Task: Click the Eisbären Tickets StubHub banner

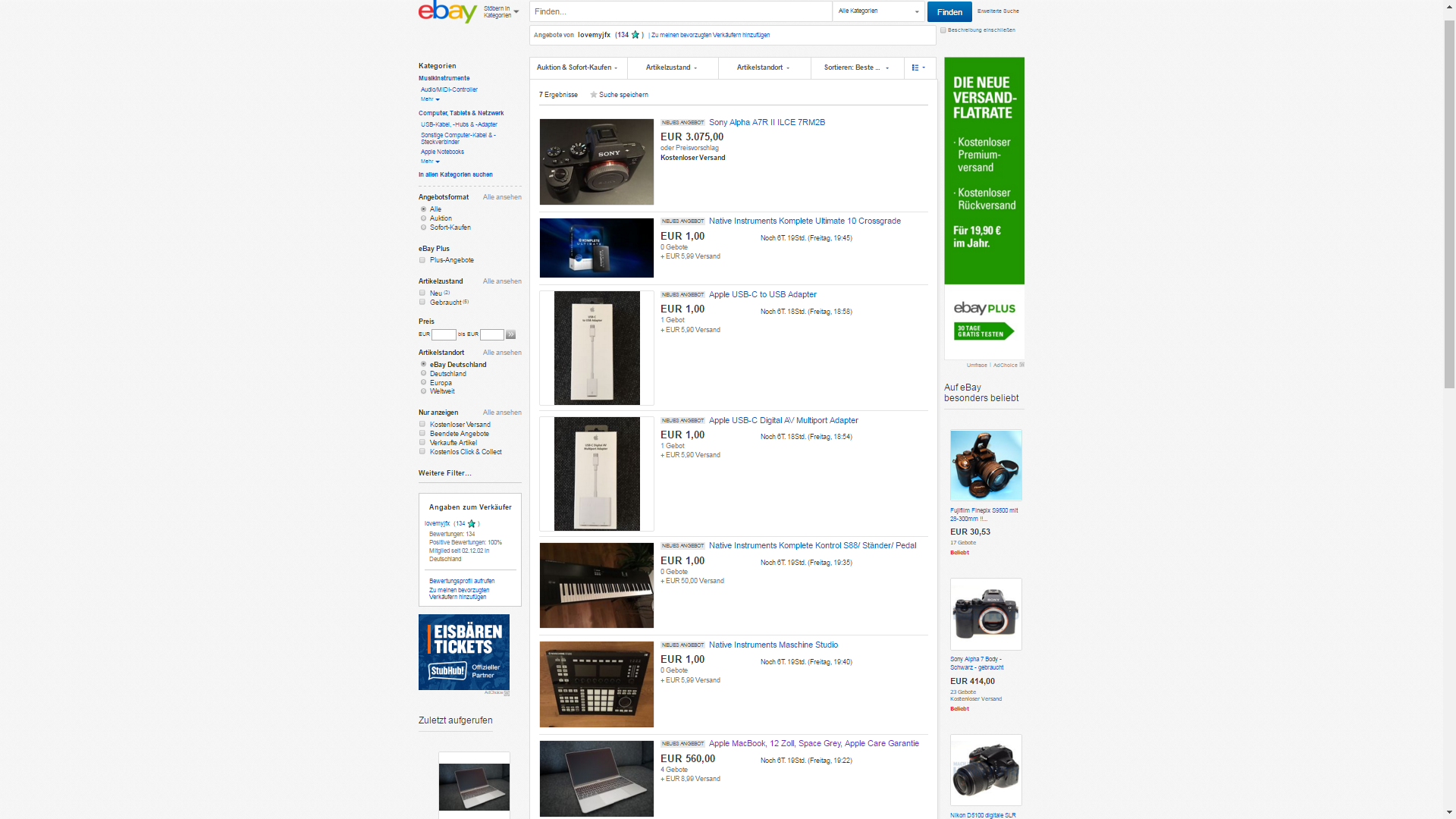Action: tap(464, 652)
